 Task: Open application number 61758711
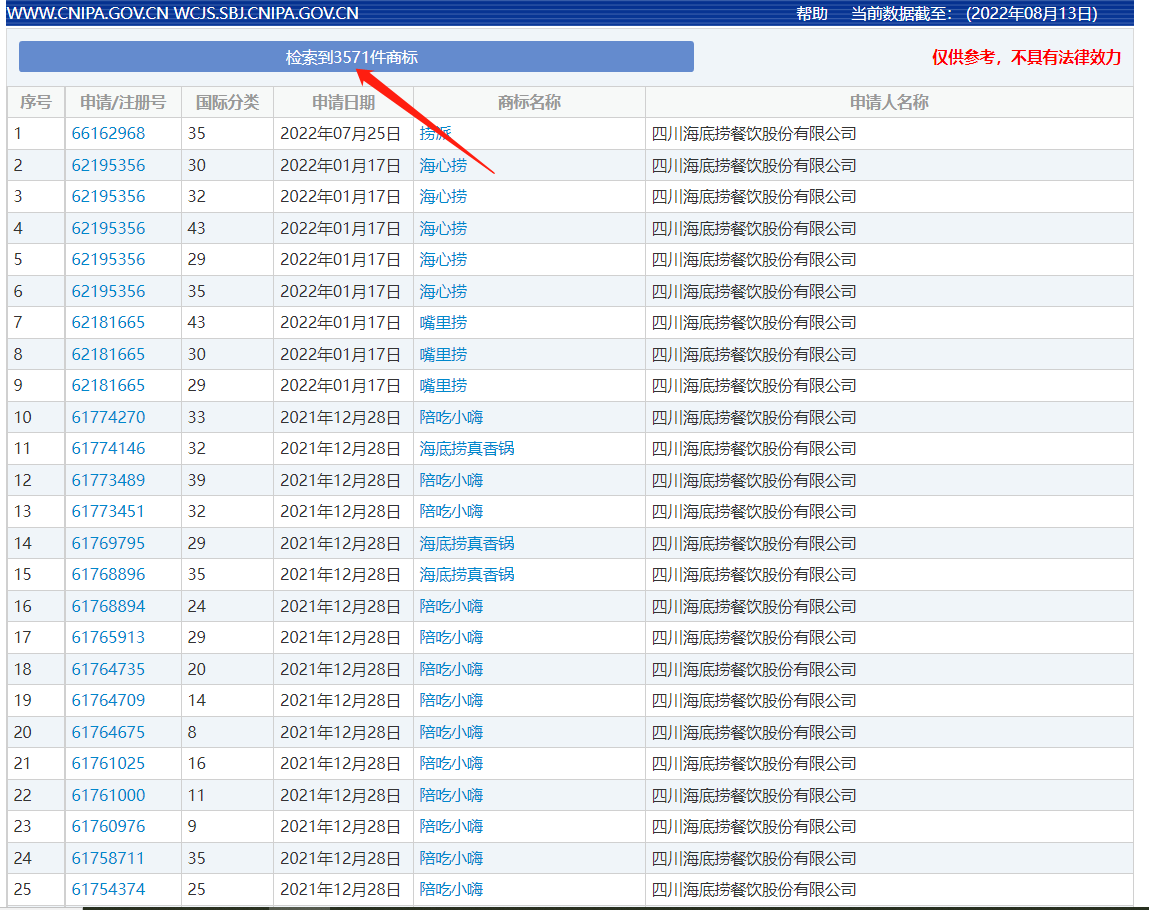(108, 858)
